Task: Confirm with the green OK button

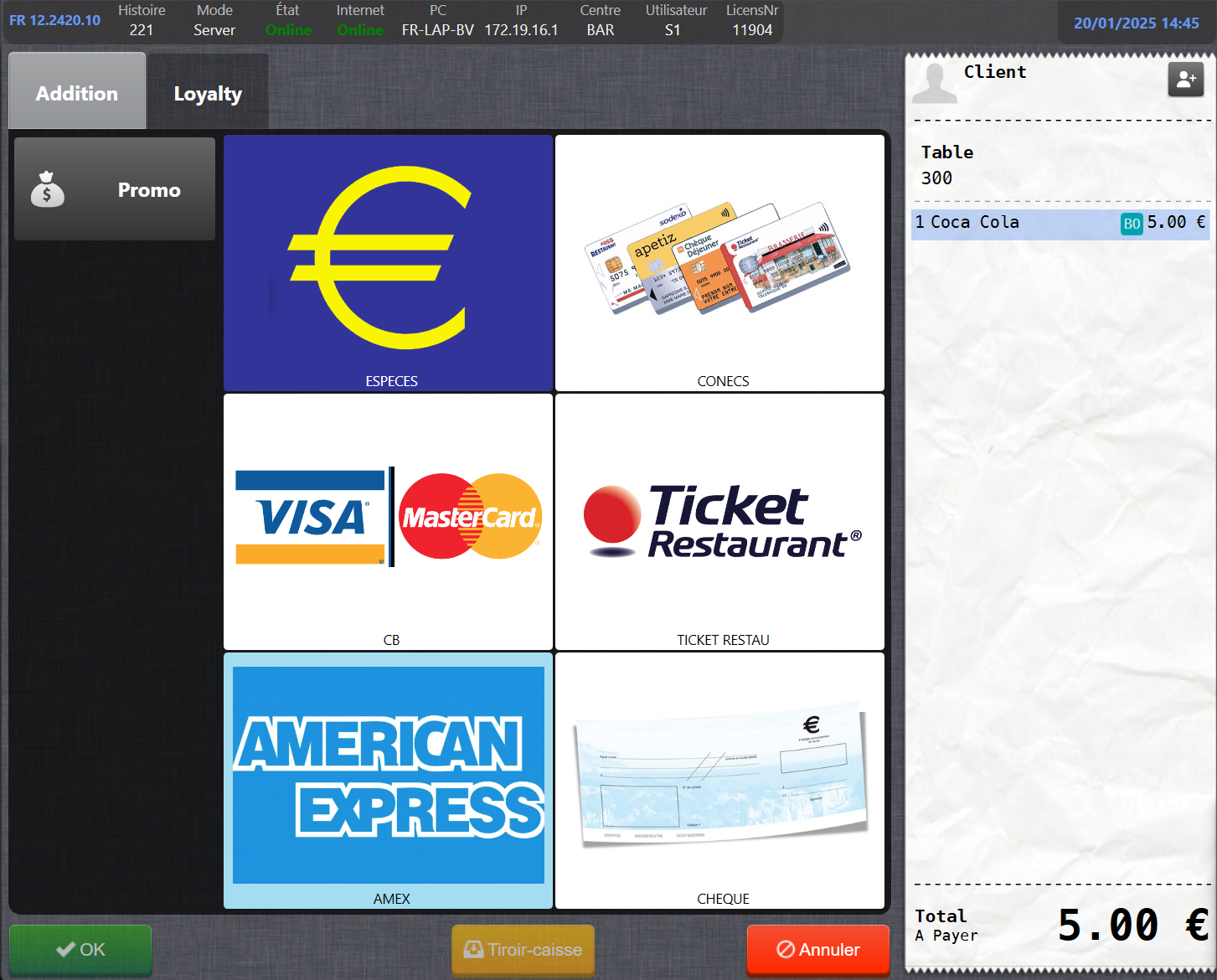Action: click(80, 949)
